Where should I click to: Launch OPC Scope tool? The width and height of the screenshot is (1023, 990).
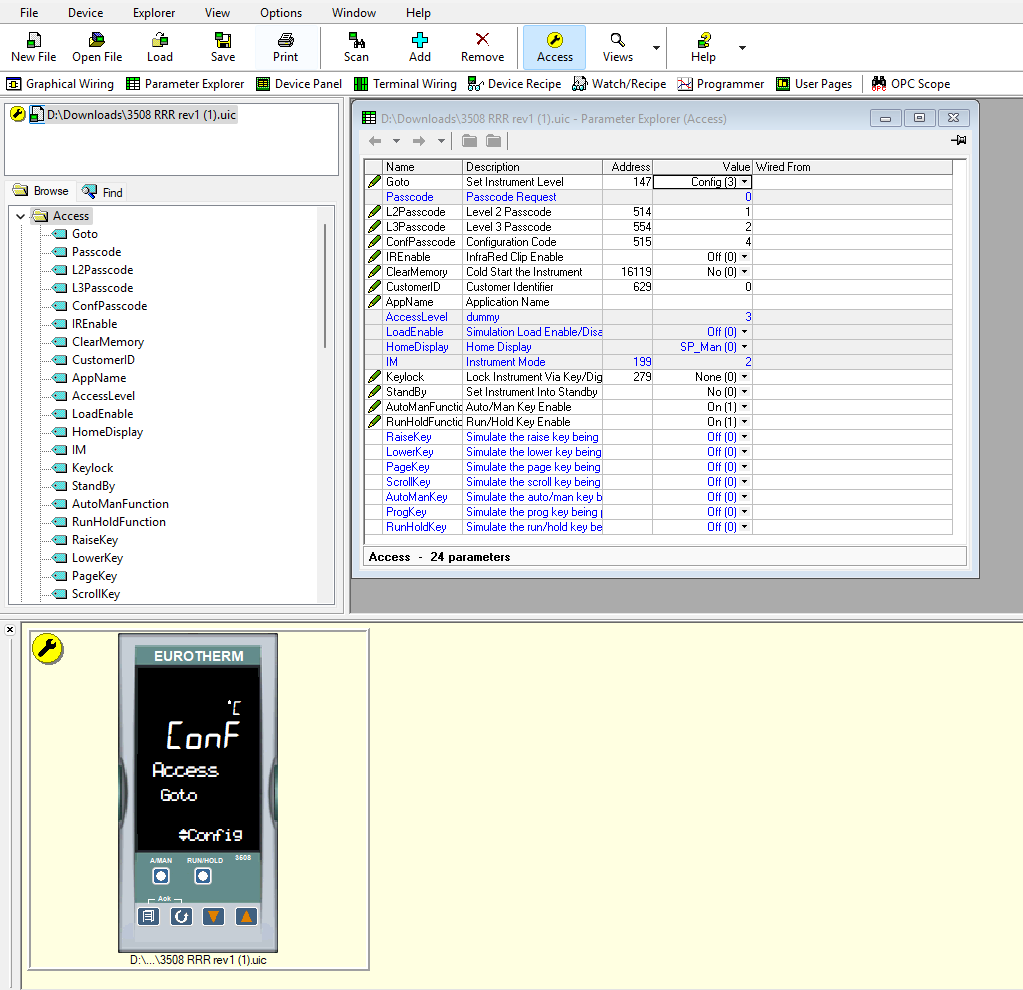[910, 84]
